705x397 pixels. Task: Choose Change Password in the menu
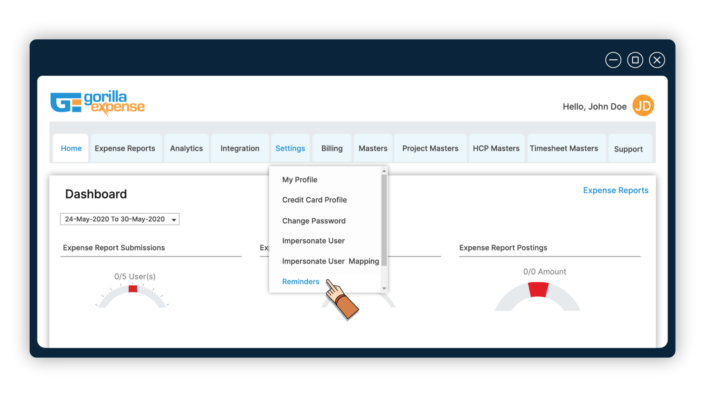point(314,221)
